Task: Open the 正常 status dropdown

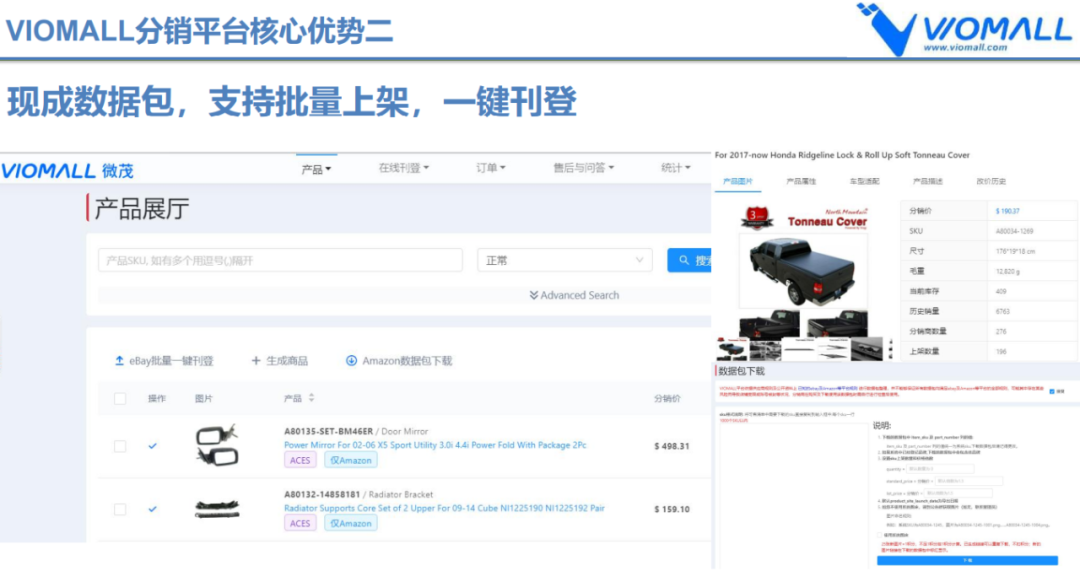Action: 564,259
